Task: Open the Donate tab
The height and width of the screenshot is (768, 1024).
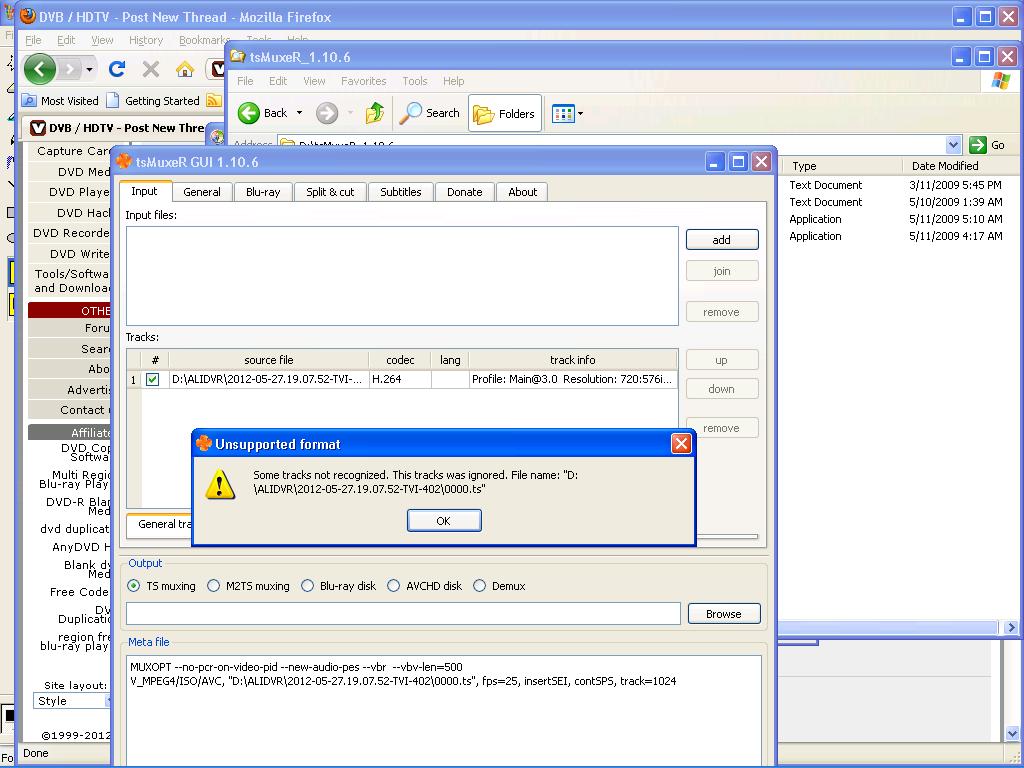Action: 465,192
